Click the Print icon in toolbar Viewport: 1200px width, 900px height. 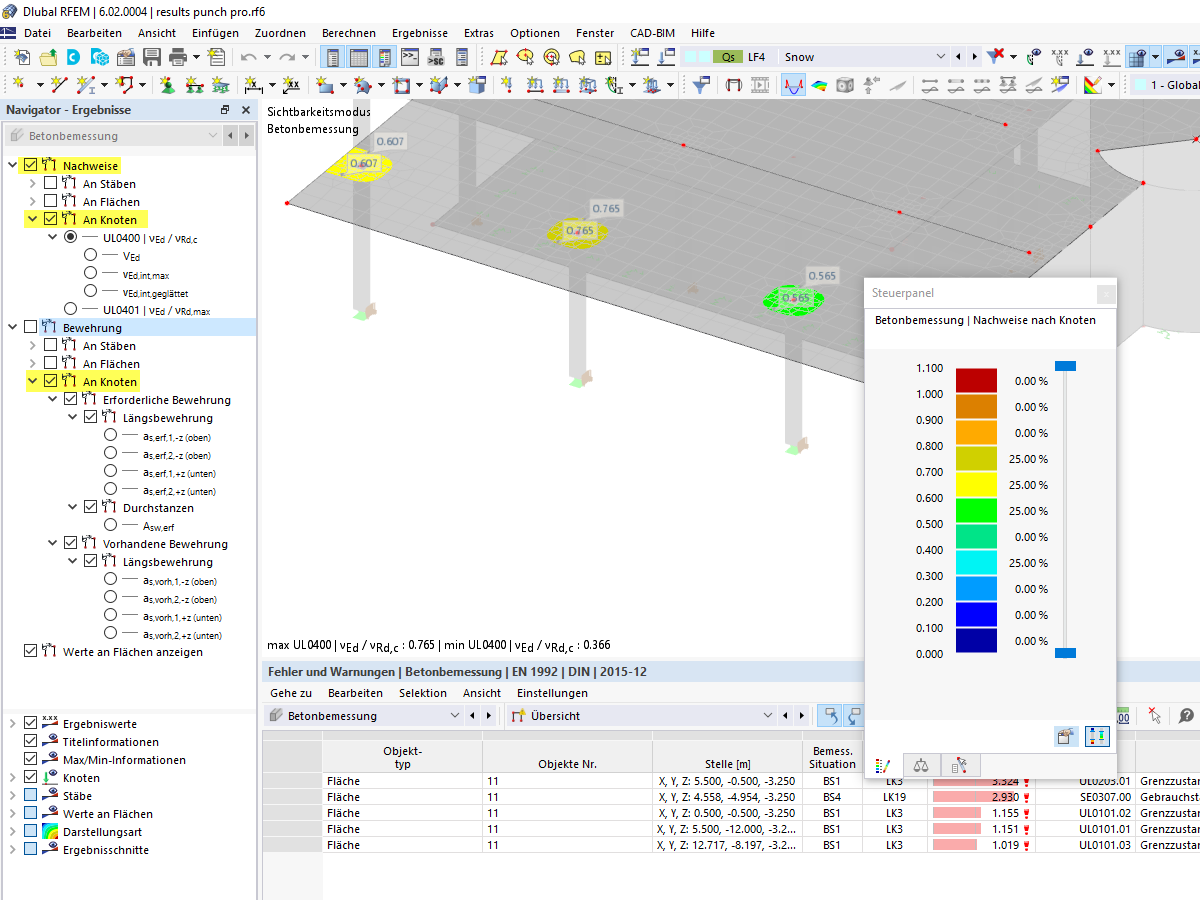tap(178, 57)
